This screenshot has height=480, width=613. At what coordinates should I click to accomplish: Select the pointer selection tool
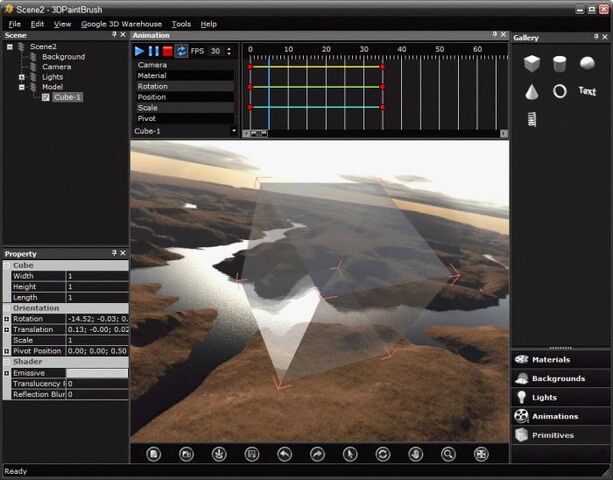coord(350,454)
